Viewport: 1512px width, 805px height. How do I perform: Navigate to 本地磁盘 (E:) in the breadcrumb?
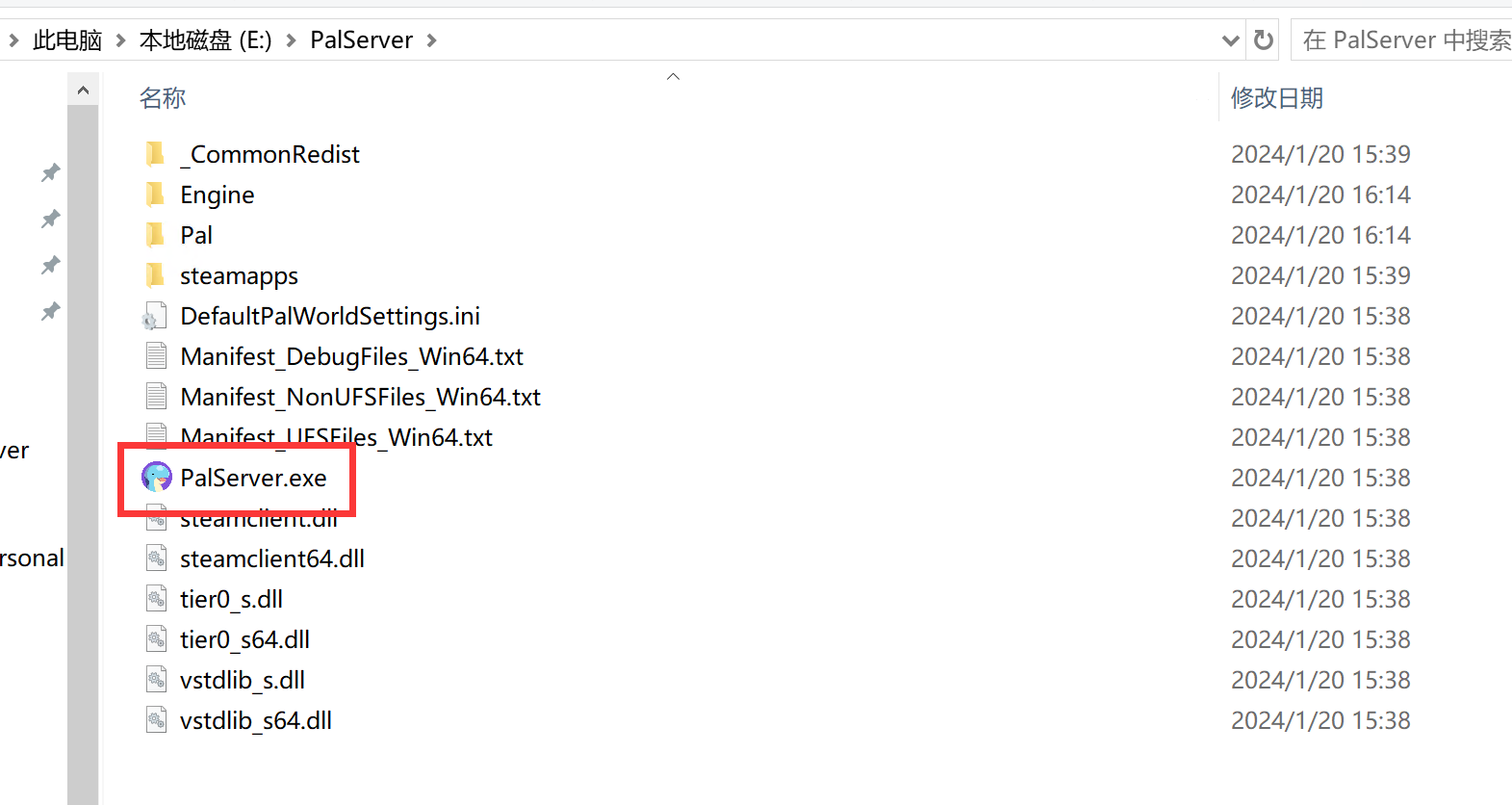click(206, 40)
